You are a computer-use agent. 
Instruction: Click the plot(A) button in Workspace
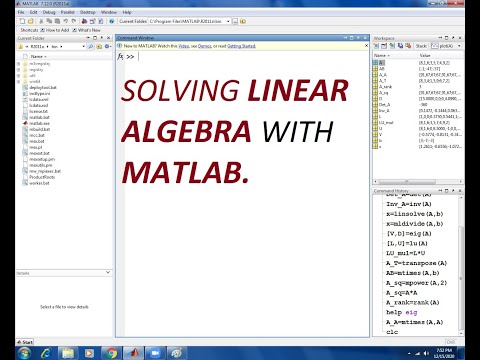pos(443,46)
